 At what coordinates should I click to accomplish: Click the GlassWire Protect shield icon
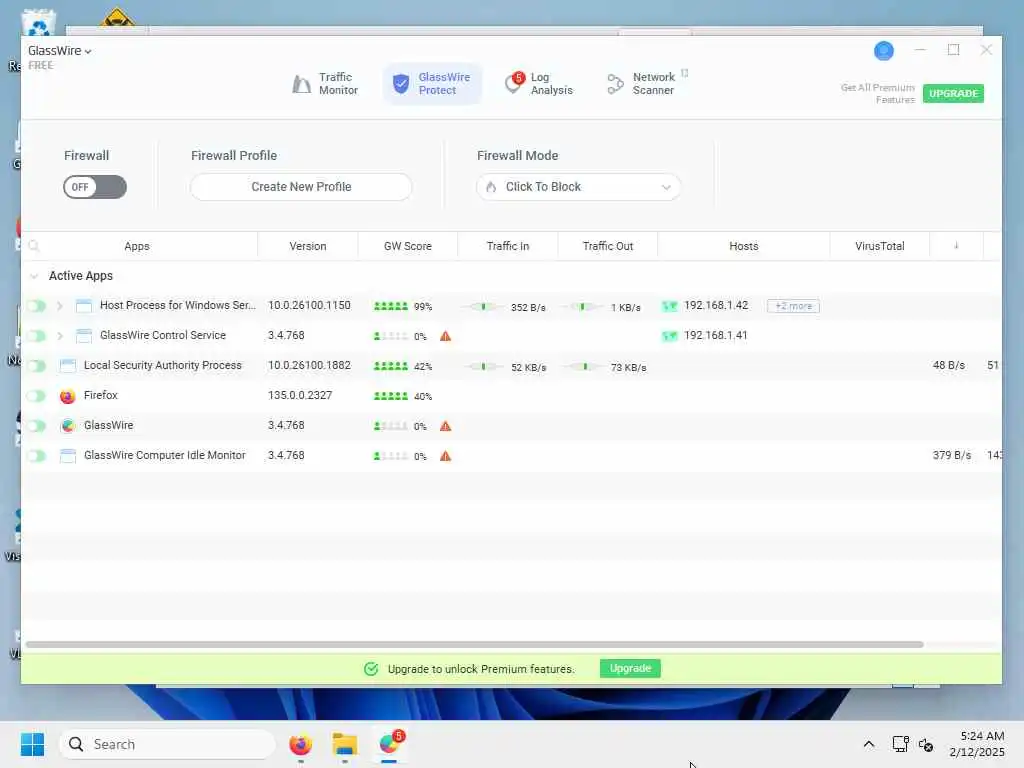coord(401,84)
